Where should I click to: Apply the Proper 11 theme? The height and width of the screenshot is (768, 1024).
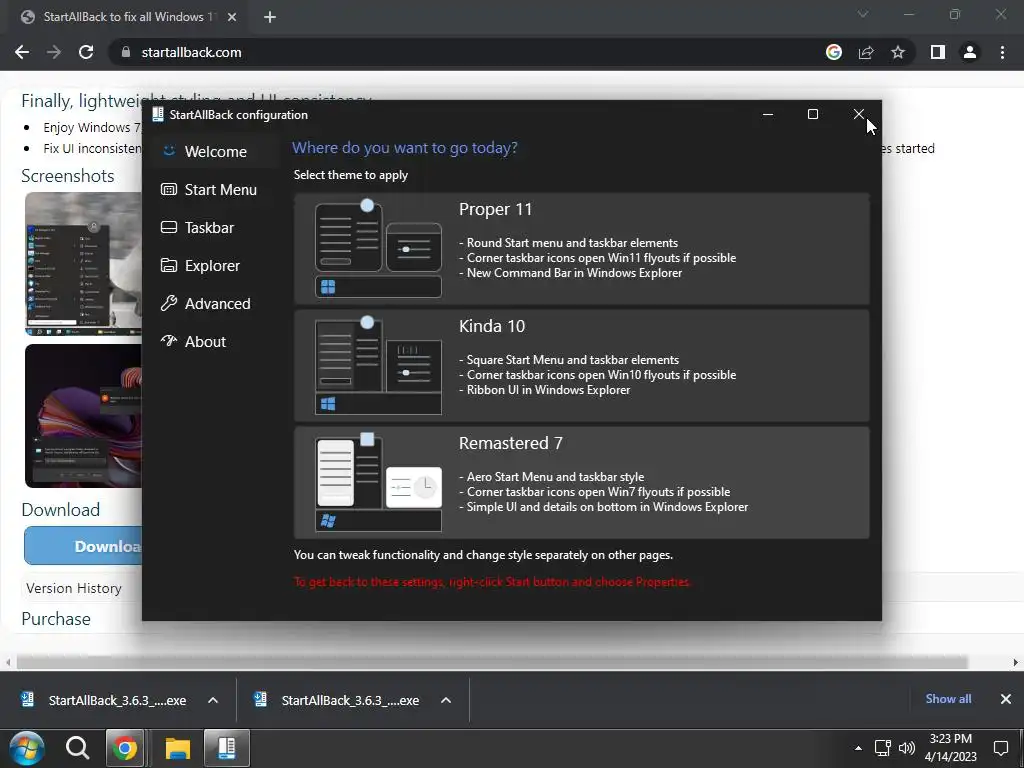point(581,248)
